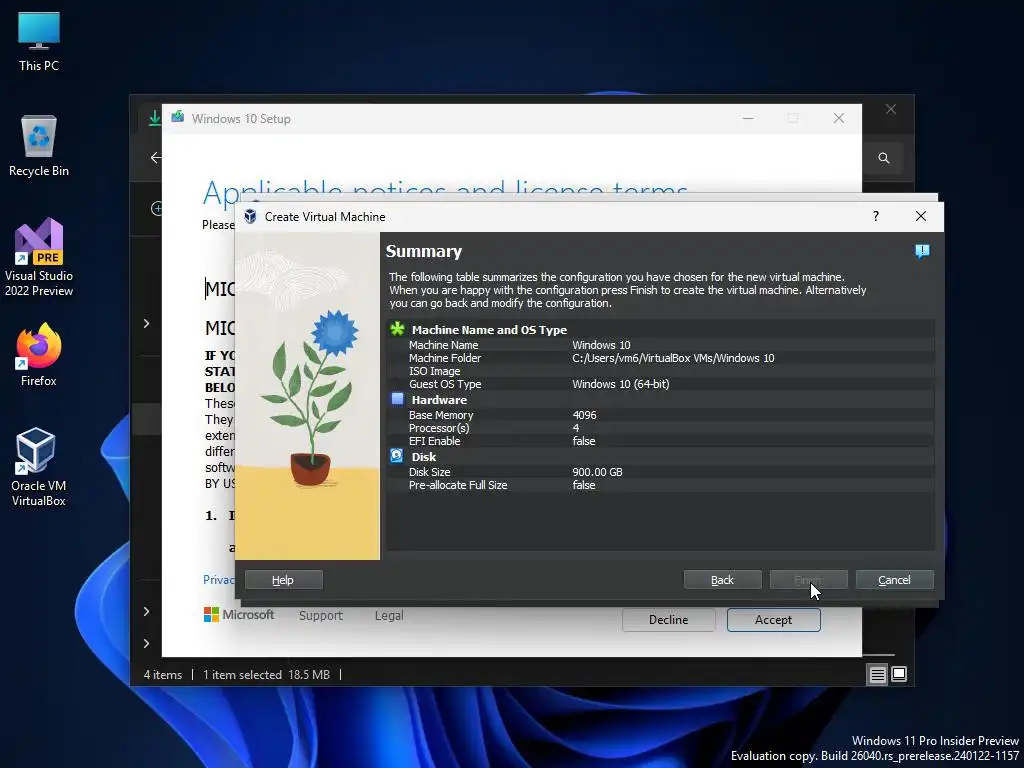The width and height of the screenshot is (1024, 768).
Task: Click the Disk section icon
Action: 396,456
